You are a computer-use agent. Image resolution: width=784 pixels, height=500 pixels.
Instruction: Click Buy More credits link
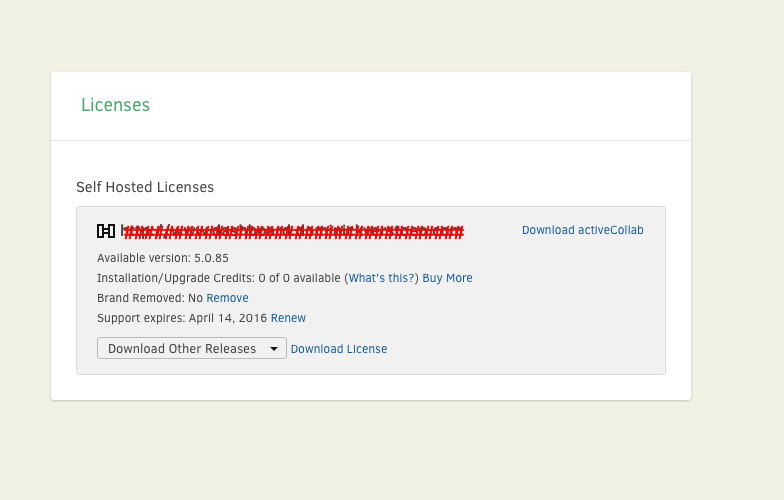[x=448, y=278]
